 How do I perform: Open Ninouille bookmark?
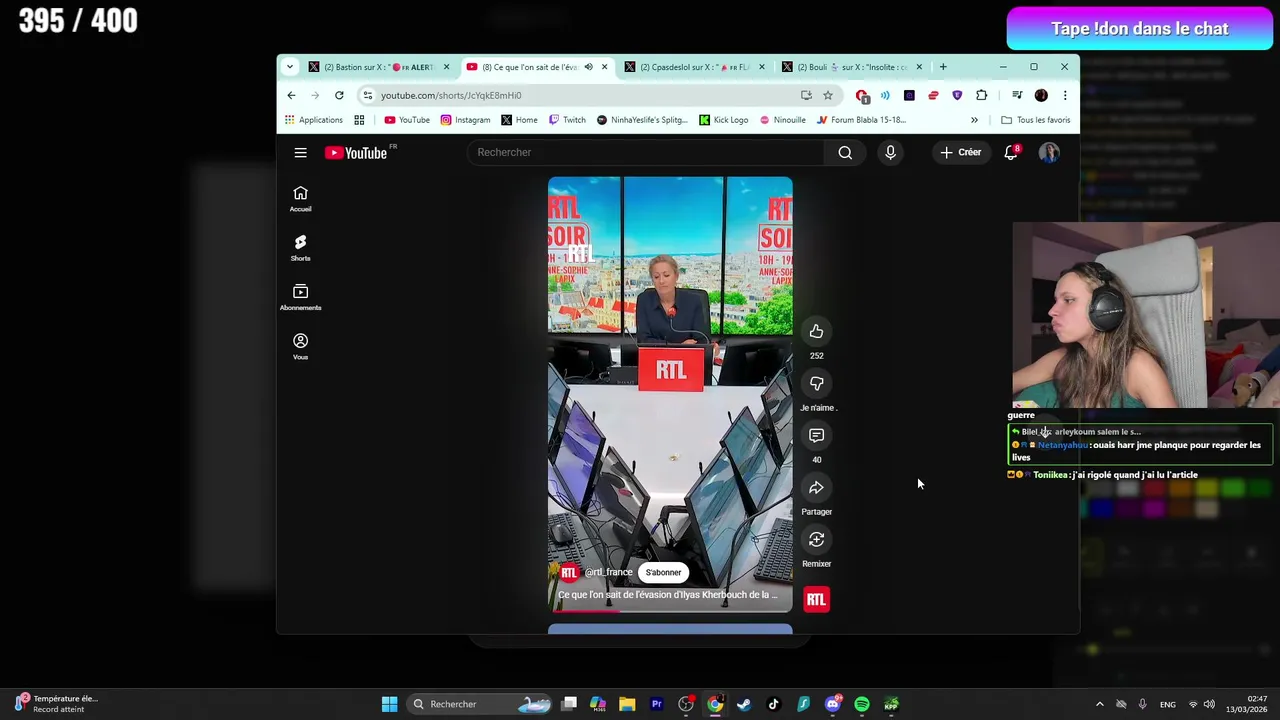pyautogui.click(x=782, y=120)
